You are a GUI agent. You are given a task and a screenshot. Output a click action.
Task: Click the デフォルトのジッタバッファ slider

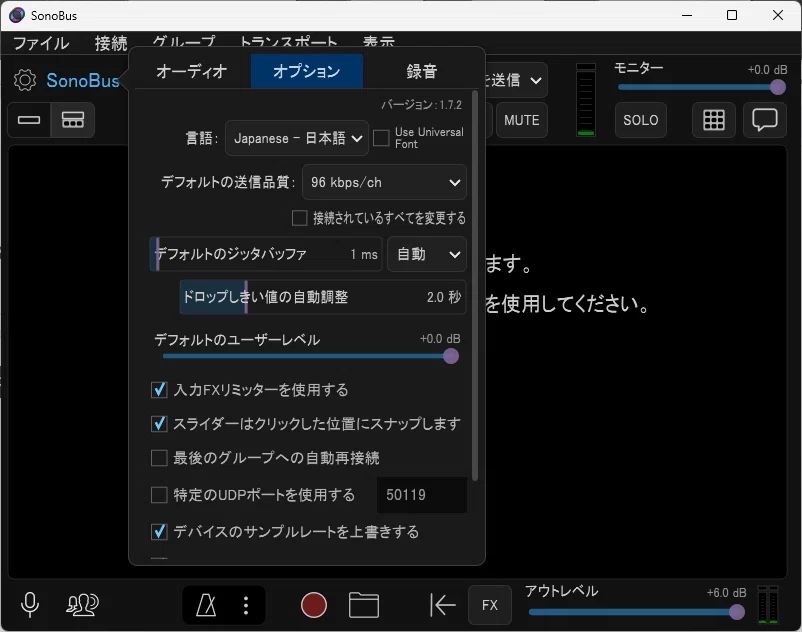266,254
